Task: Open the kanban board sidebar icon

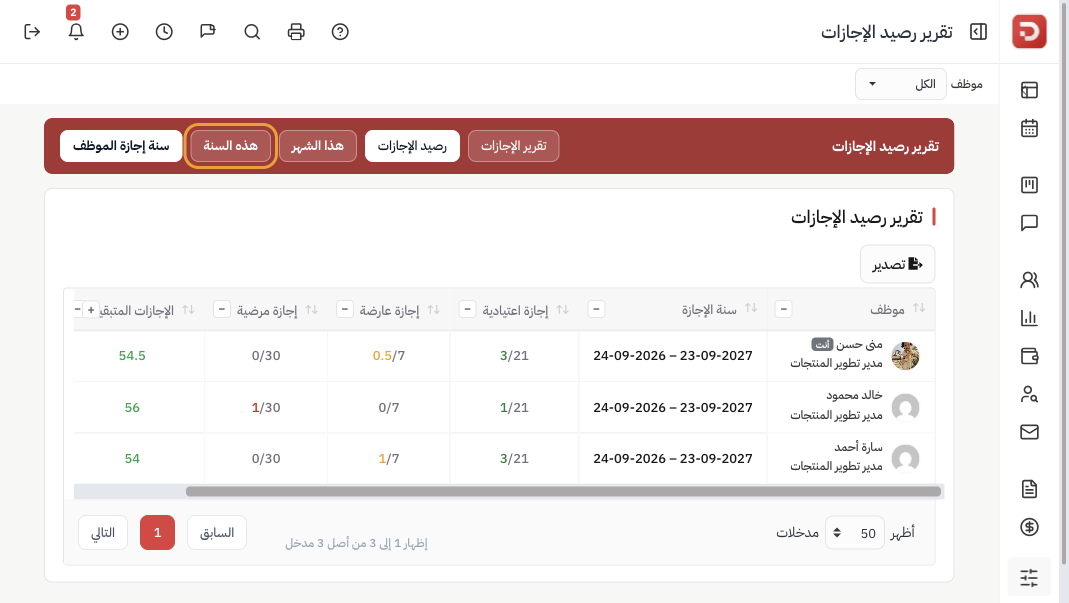Action: pos(1029,185)
